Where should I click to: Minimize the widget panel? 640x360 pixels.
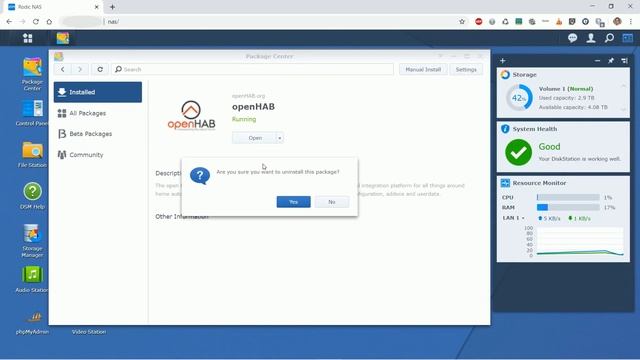point(598,60)
